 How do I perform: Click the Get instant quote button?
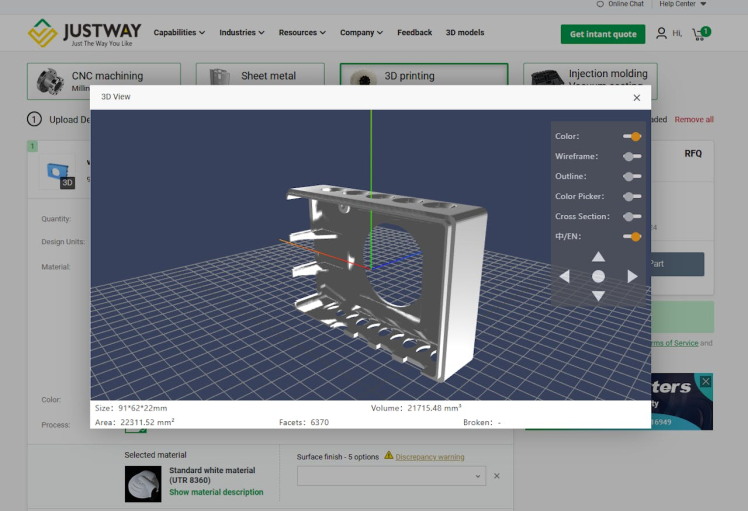click(602, 34)
